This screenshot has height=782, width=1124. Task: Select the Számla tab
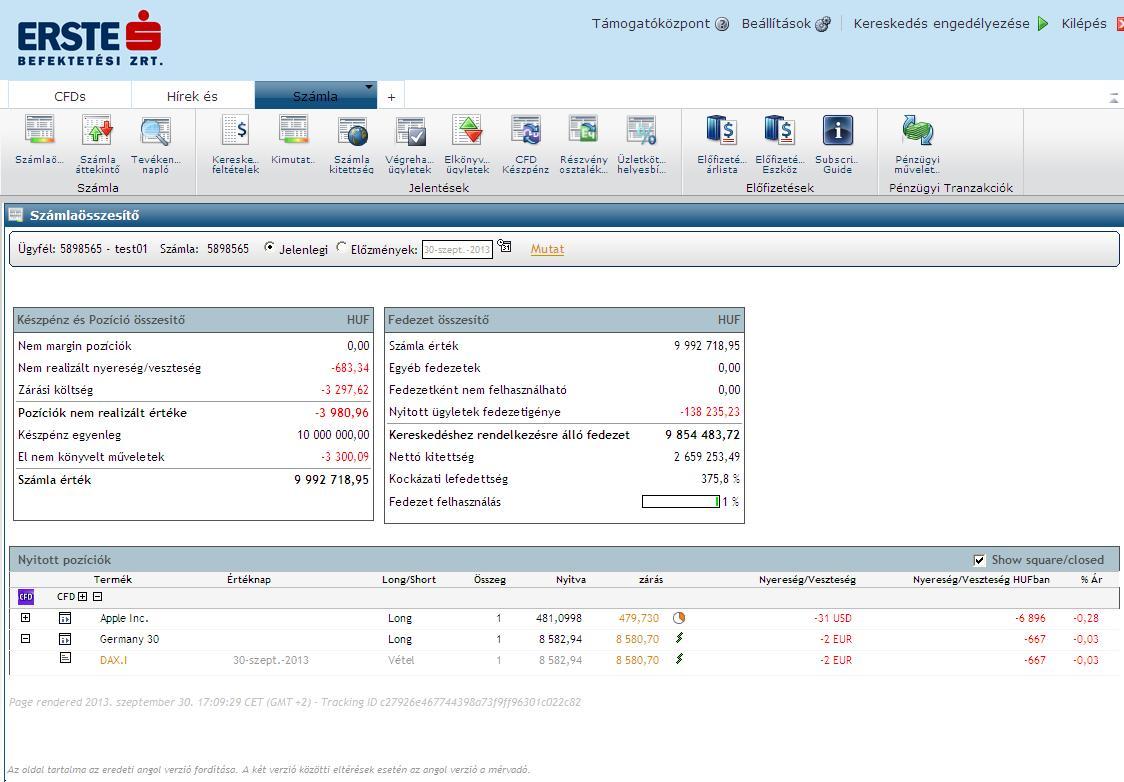pos(315,95)
